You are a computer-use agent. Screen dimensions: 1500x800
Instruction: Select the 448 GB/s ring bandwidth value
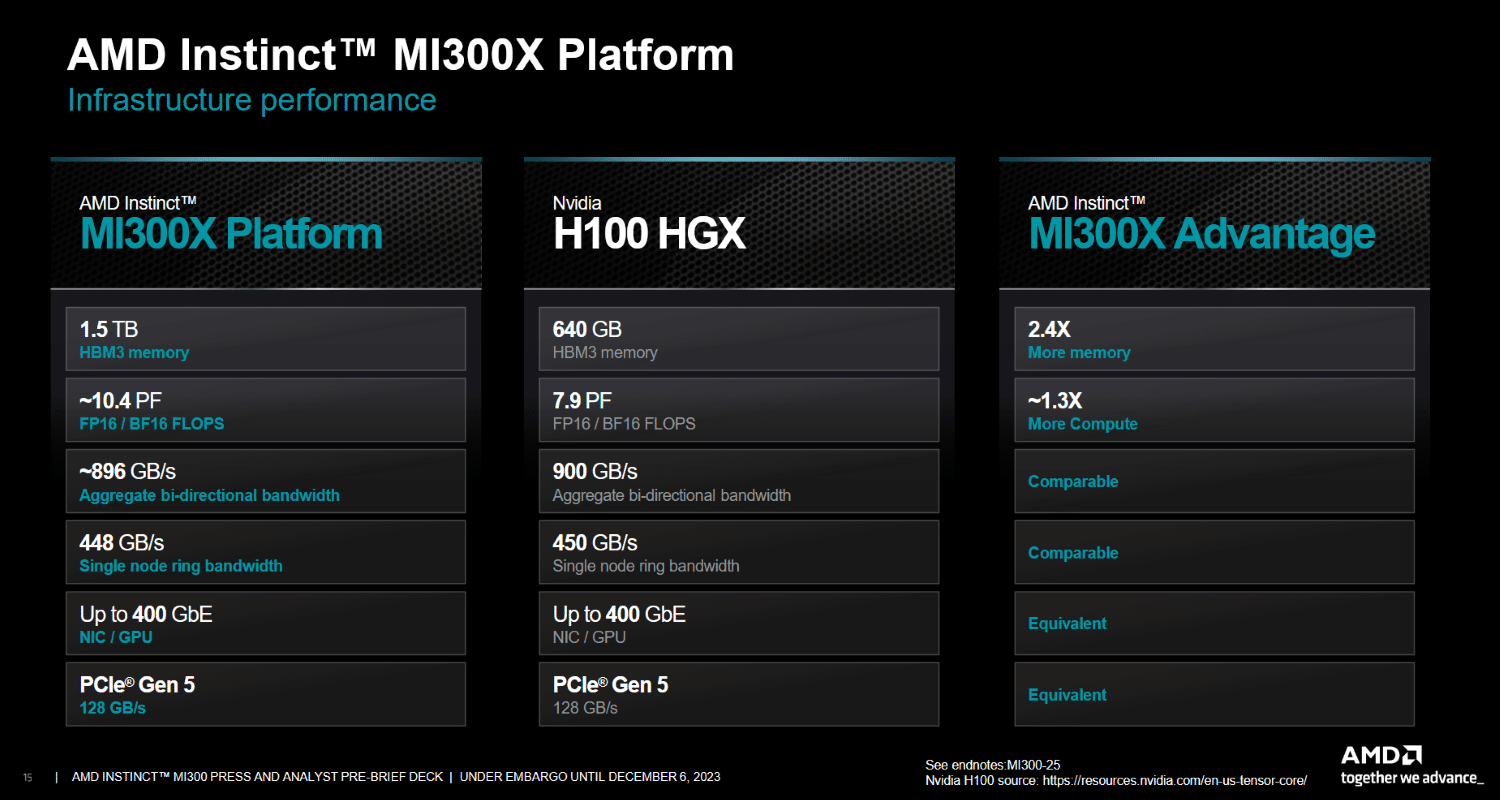tap(121, 542)
